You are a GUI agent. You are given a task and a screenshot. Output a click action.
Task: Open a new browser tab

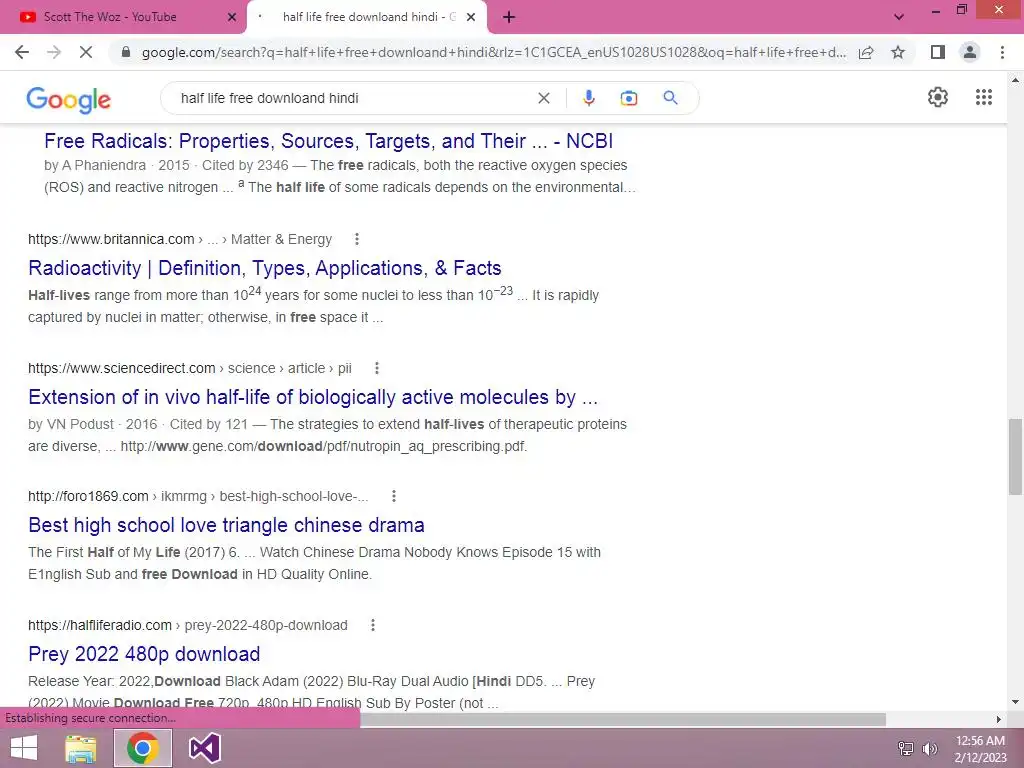point(509,17)
